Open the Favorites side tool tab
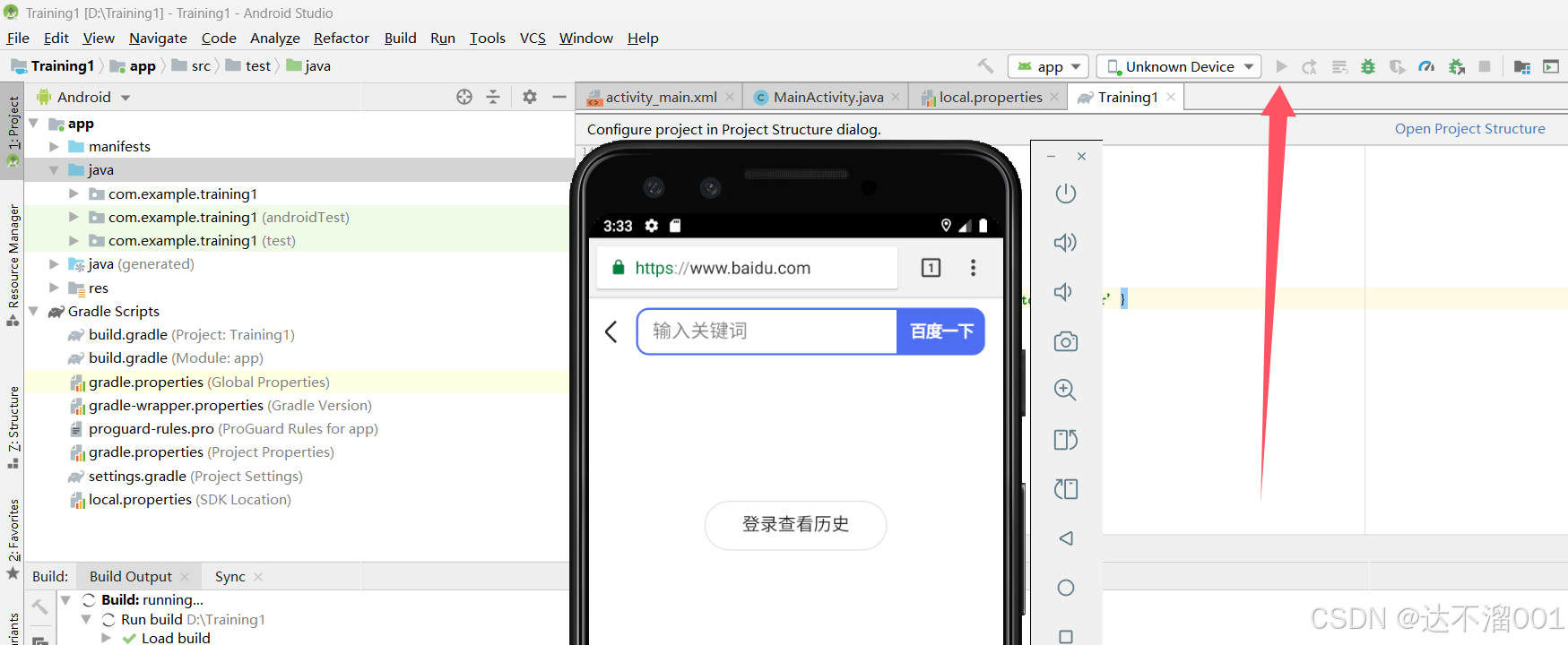Screen dimensions: 1568x645 coord(13,539)
